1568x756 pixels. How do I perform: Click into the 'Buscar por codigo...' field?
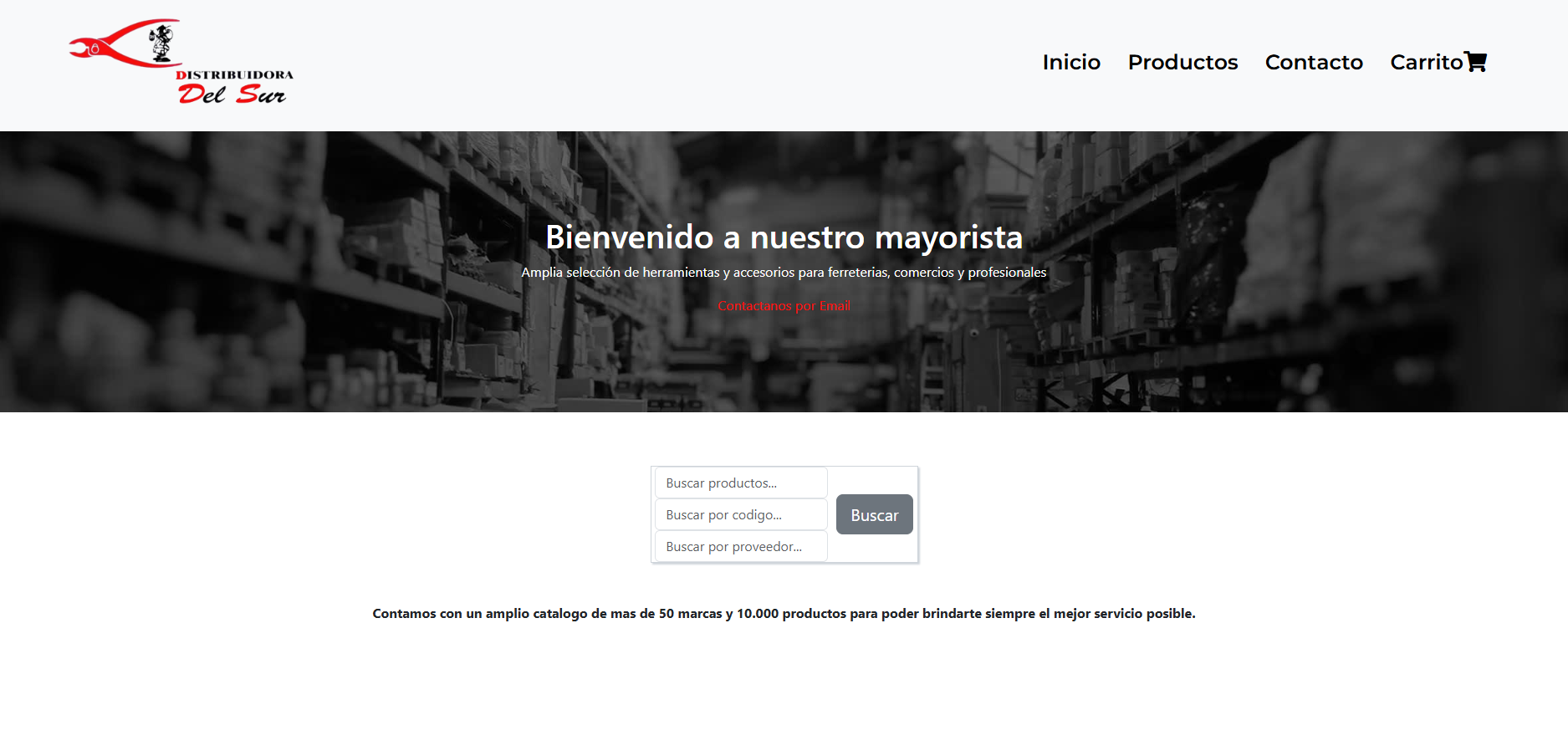pos(740,514)
